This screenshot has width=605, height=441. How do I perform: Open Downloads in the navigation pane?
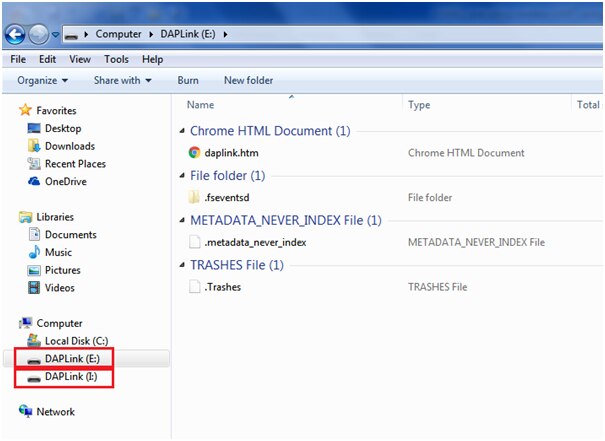coord(70,146)
